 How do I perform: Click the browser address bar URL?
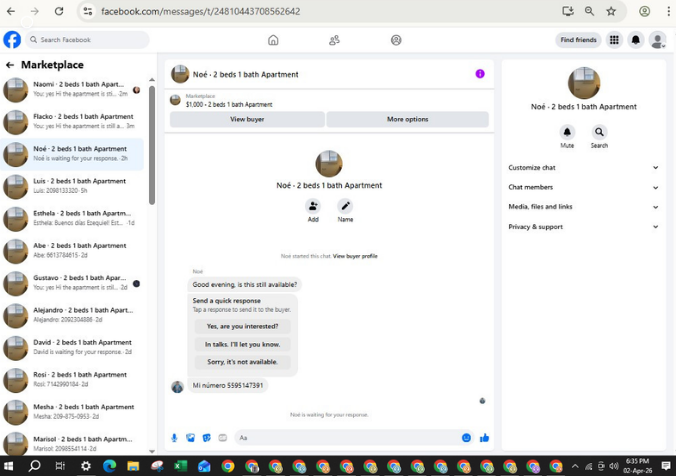(200, 12)
